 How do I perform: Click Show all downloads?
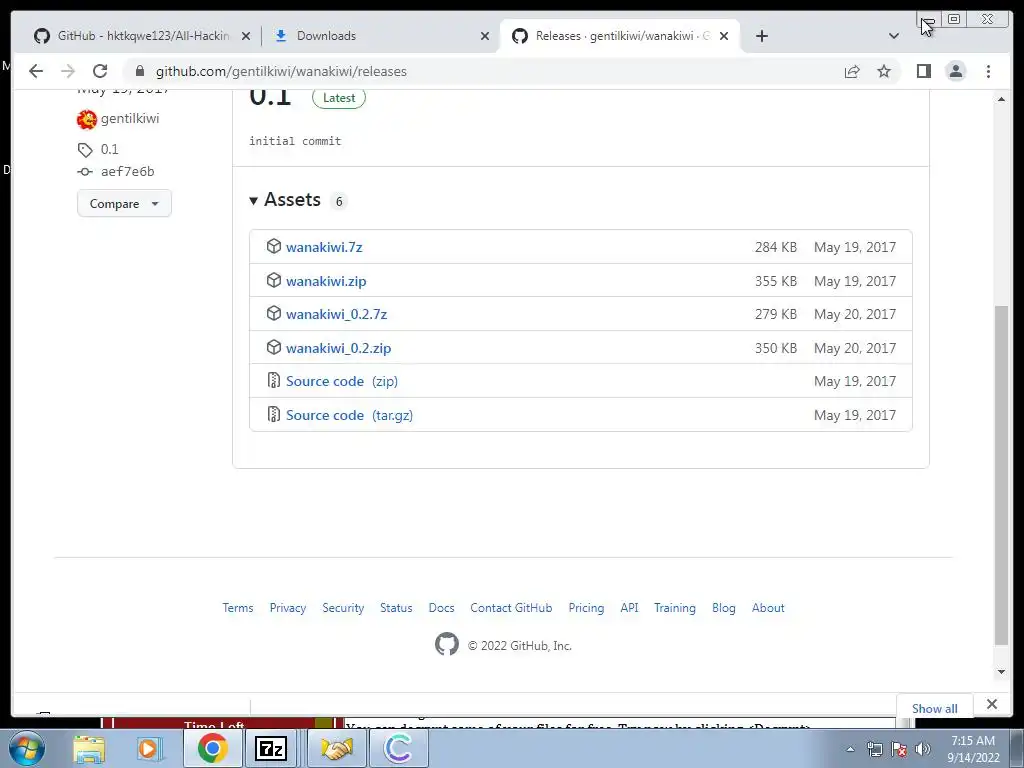pyautogui.click(x=935, y=709)
